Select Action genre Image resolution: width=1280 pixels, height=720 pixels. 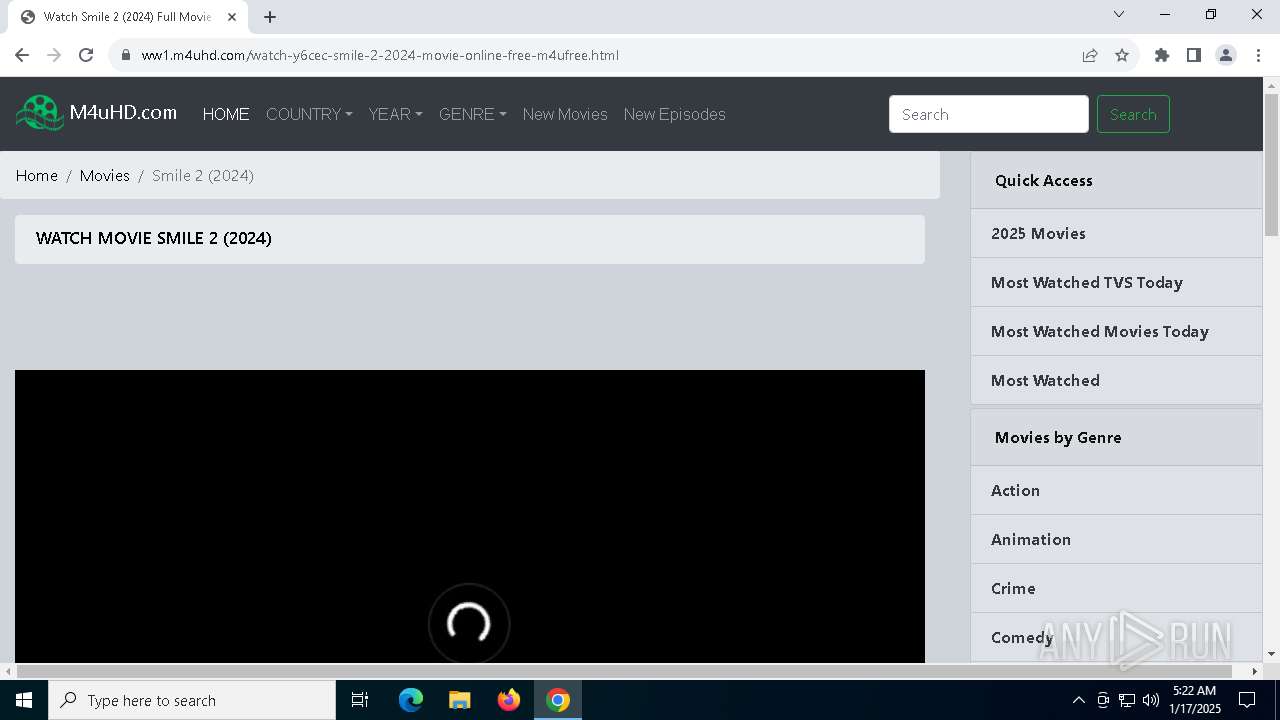(x=1116, y=490)
